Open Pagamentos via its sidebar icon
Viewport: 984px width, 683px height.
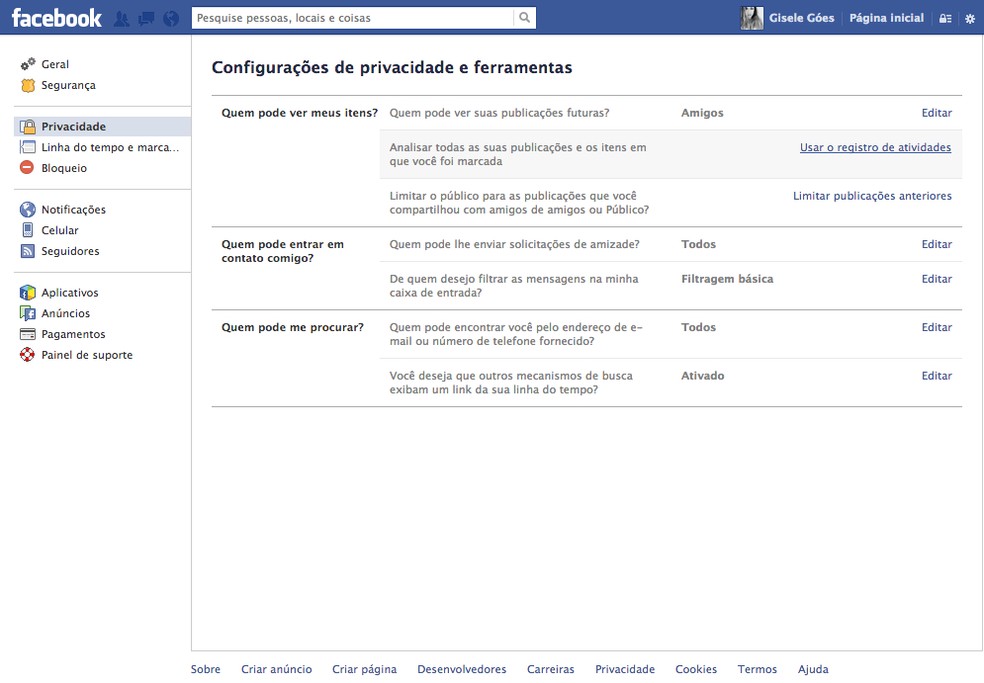(x=27, y=334)
